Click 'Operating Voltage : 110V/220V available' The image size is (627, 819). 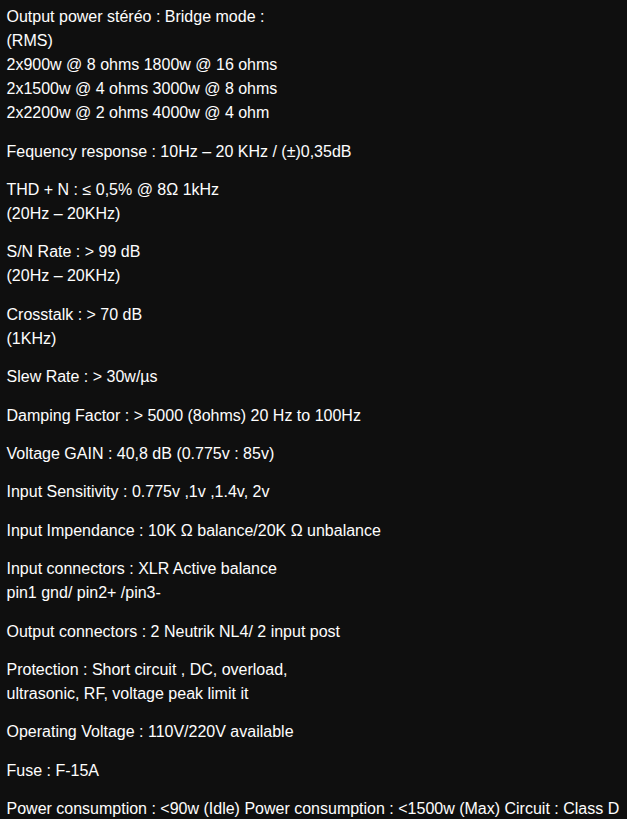pyautogui.click(x=150, y=732)
